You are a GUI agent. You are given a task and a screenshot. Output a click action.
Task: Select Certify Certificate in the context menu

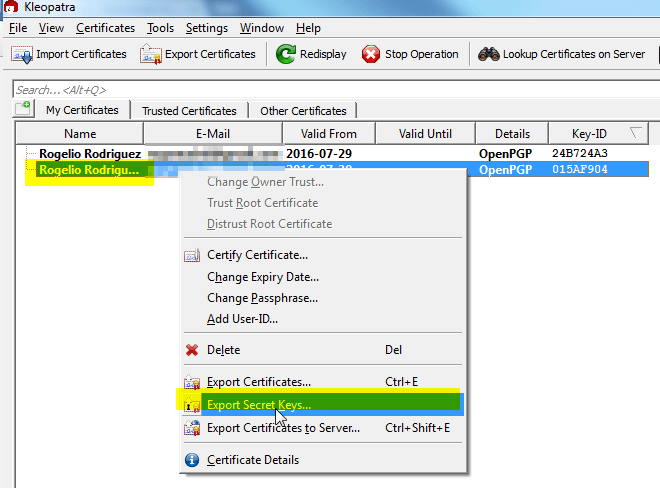point(257,255)
